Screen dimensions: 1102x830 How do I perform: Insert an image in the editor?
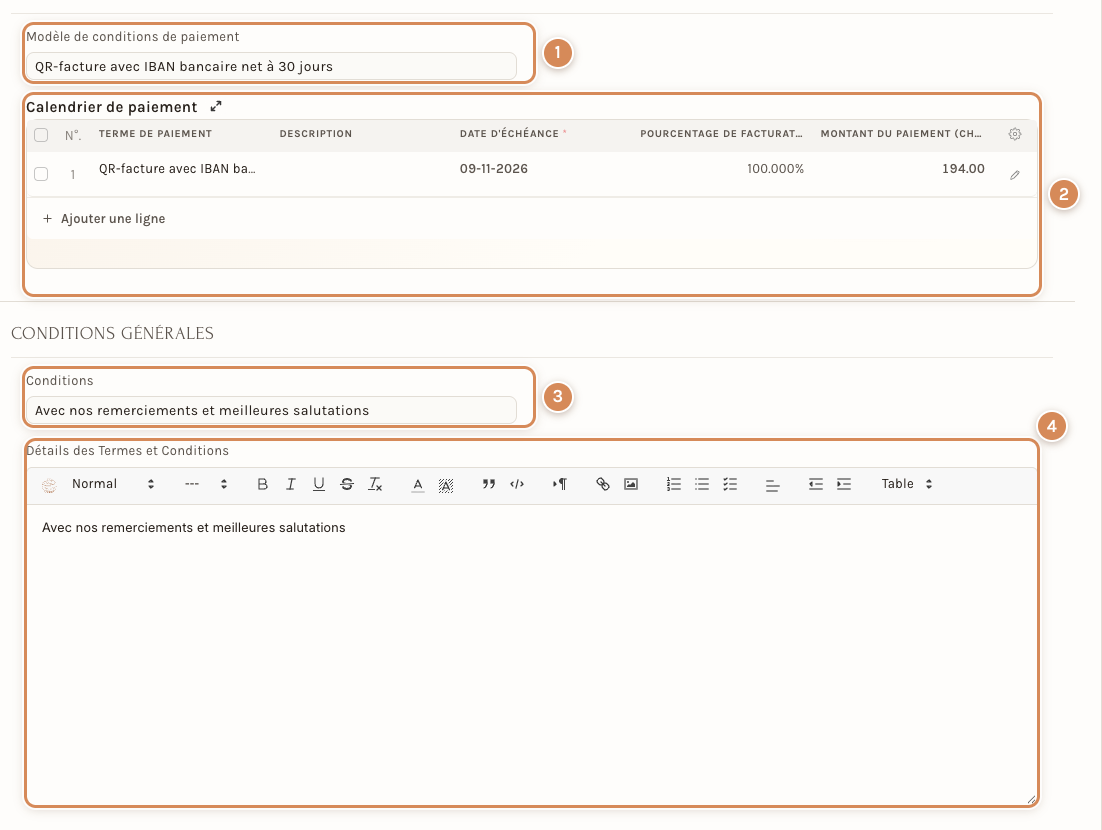pos(631,484)
